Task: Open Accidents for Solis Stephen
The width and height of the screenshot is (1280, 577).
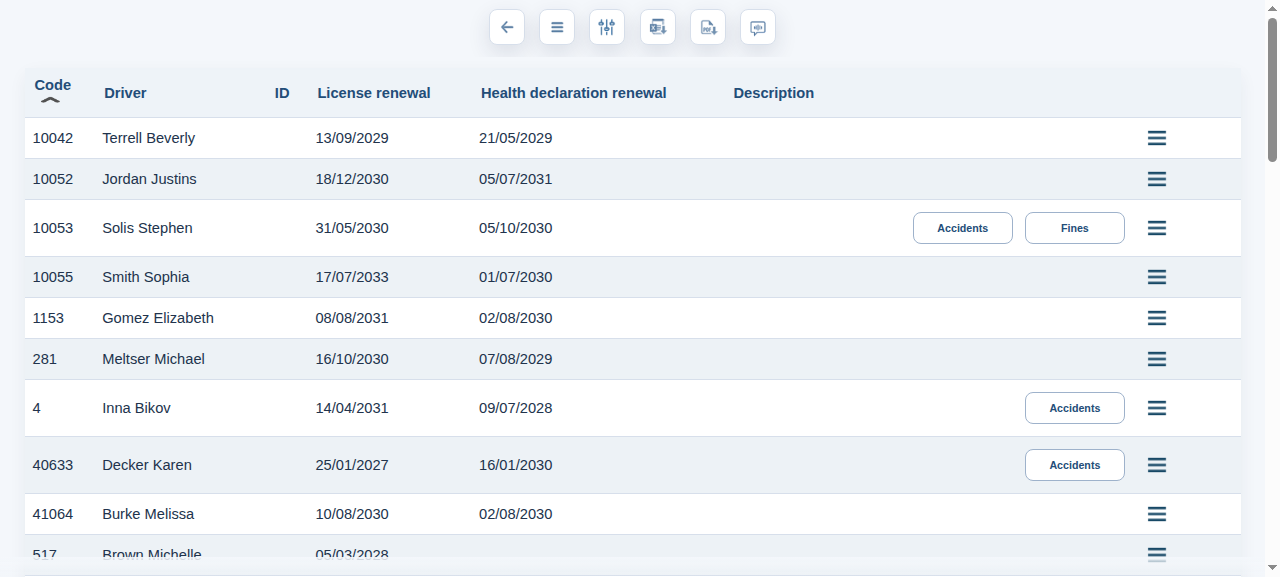Action: (963, 228)
